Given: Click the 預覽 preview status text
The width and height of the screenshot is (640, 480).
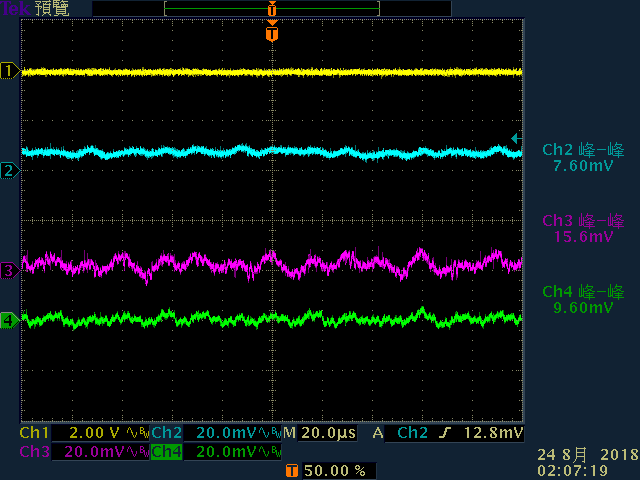Looking at the screenshot, I should [x=52, y=8].
